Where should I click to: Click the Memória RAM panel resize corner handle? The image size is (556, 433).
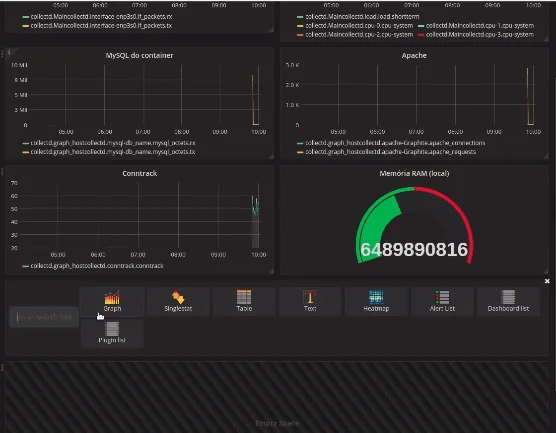click(546, 271)
